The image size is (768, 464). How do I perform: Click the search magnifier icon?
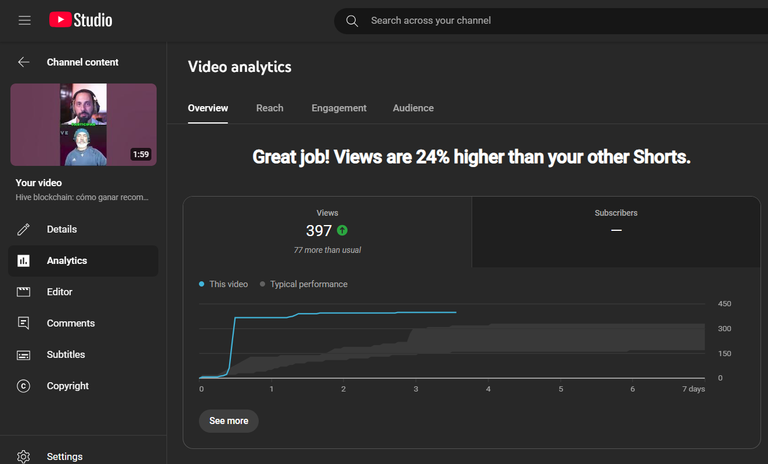pos(352,21)
